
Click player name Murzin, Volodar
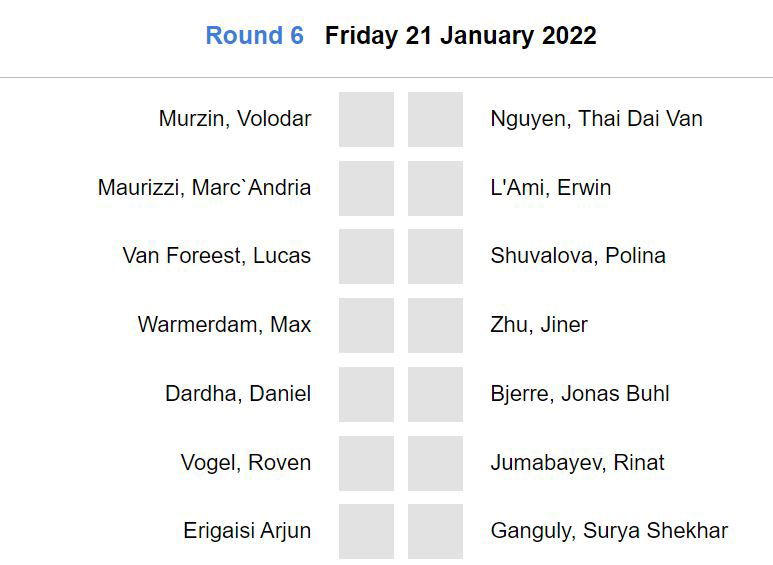coord(235,119)
